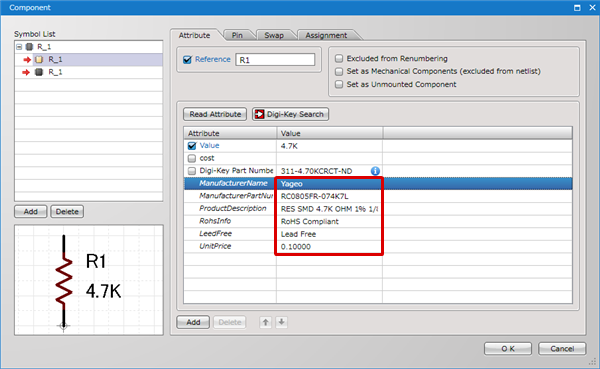Viewport: 600px width, 369px height.
Task: Click the Value column header
Action: (329, 133)
